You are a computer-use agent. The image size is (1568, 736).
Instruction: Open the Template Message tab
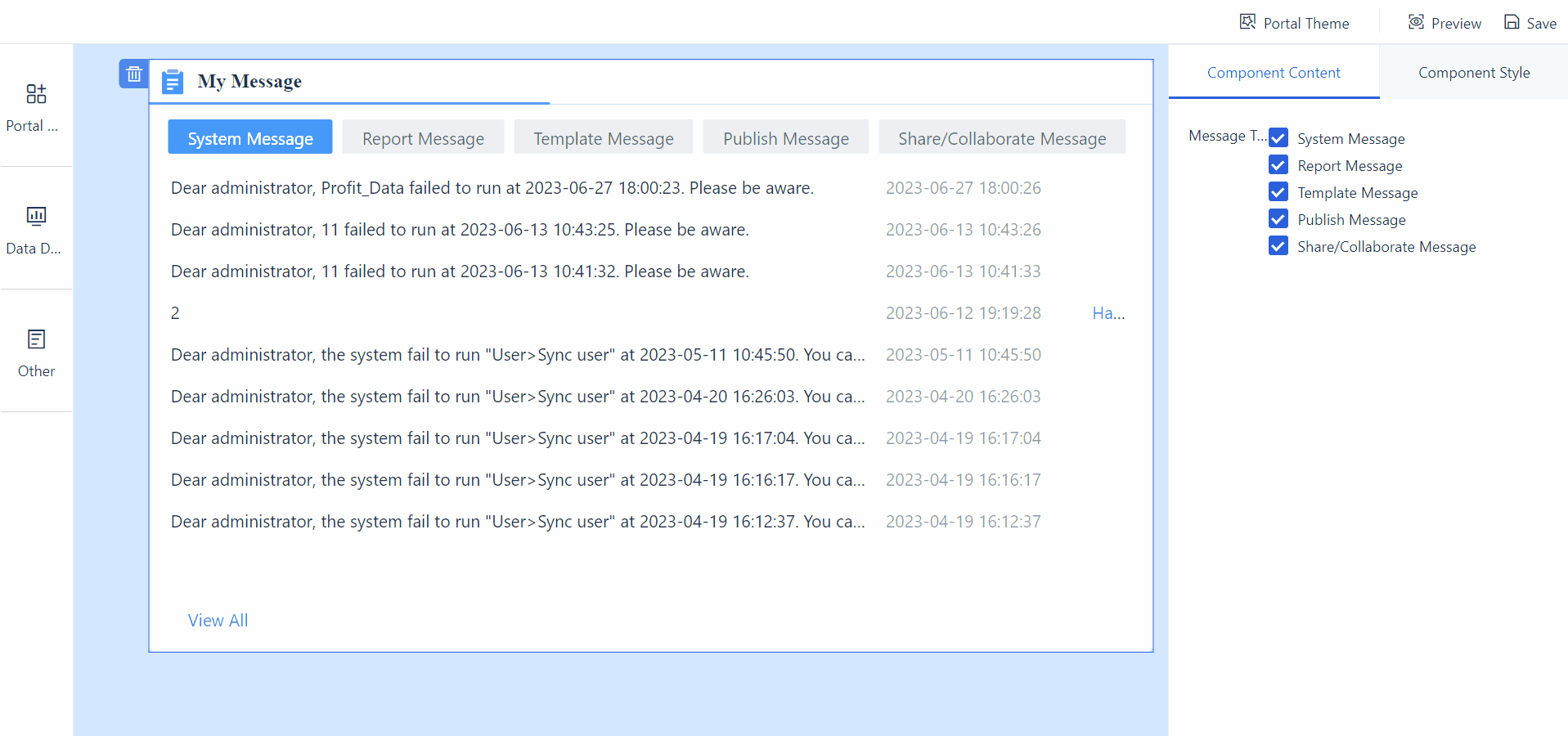[604, 137]
